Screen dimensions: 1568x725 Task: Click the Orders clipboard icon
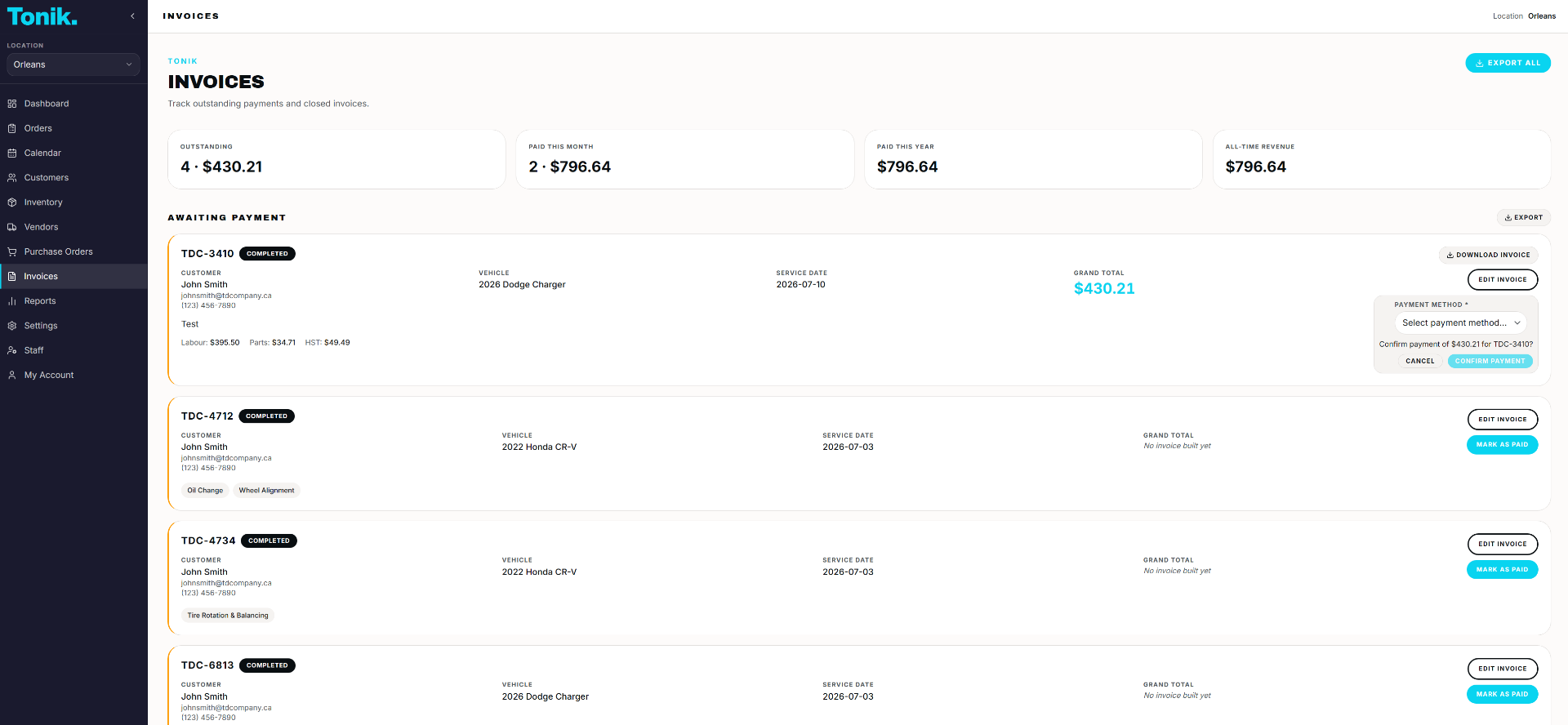click(x=12, y=128)
